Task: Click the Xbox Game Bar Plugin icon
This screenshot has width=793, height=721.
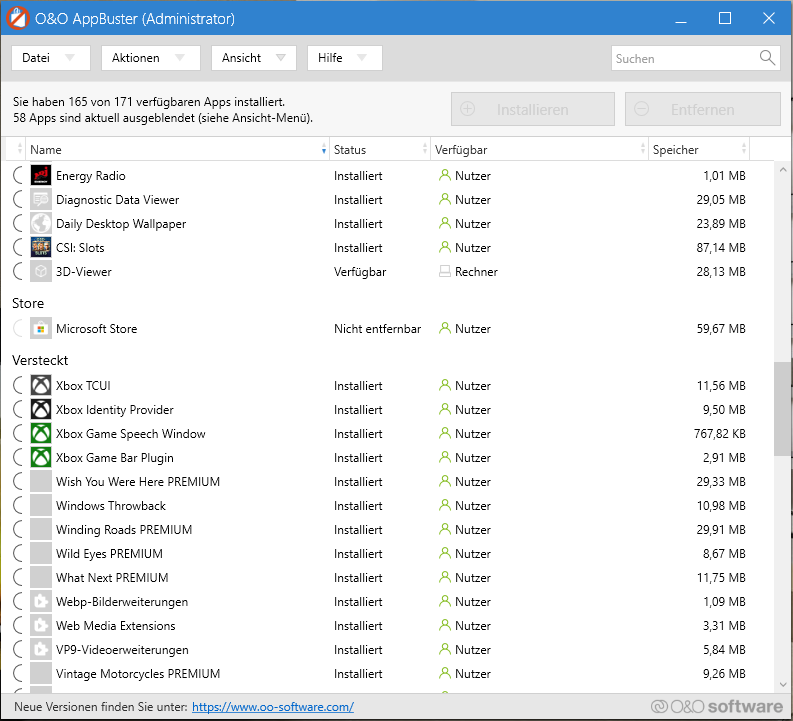Action: coord(41,458)
